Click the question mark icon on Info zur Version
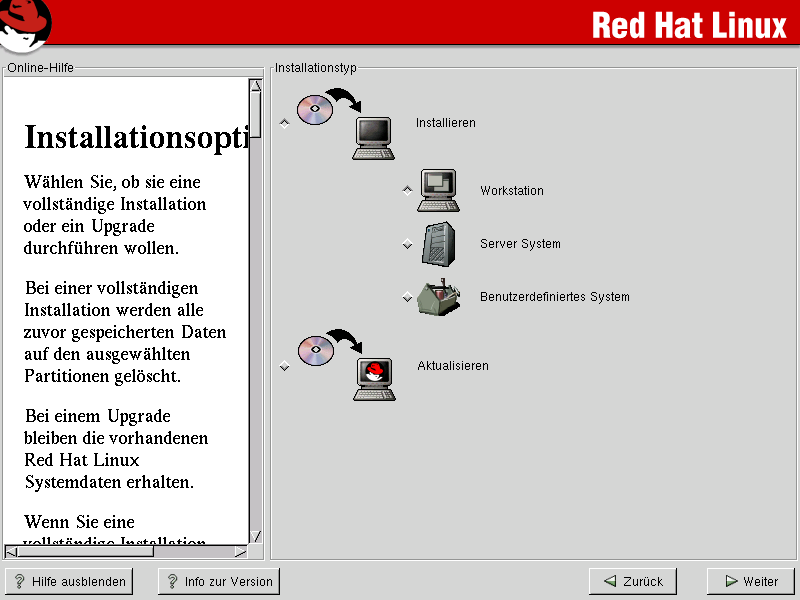Image resolution: width=800 pixels, height=600 pixels. (171, 581)
